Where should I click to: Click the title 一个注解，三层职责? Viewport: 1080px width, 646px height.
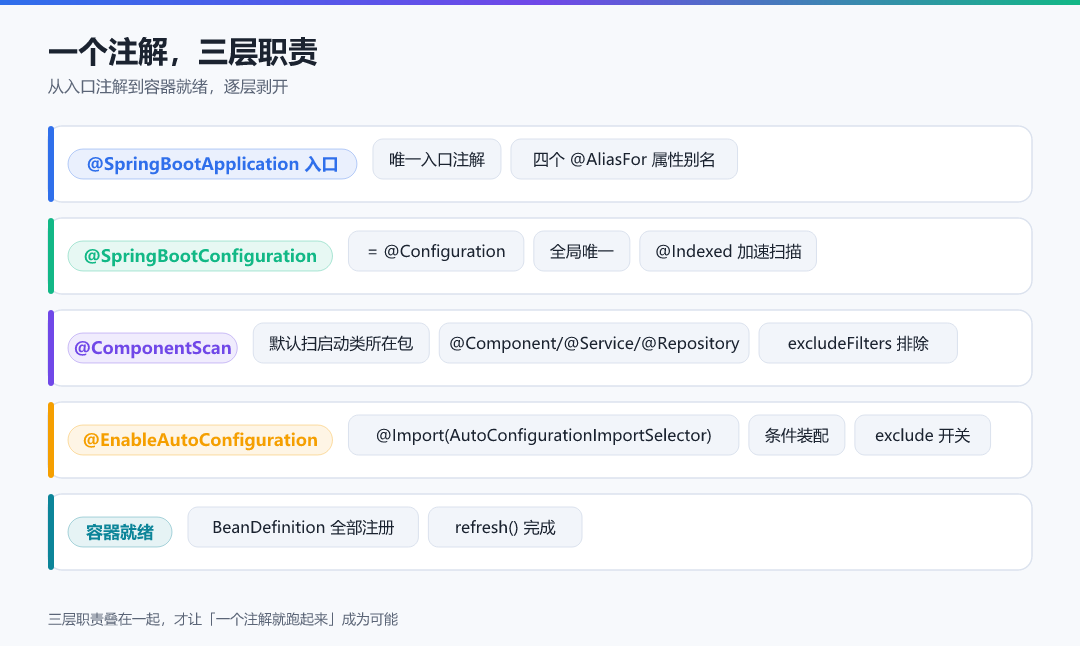coord(183,52)
